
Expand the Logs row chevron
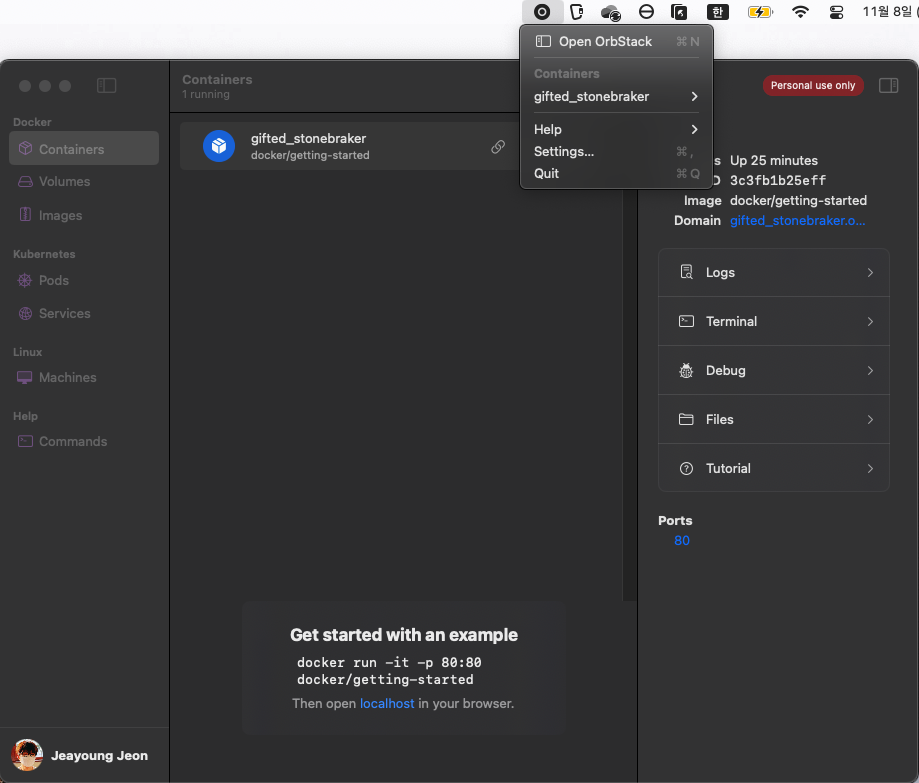[x=870, y=273]
